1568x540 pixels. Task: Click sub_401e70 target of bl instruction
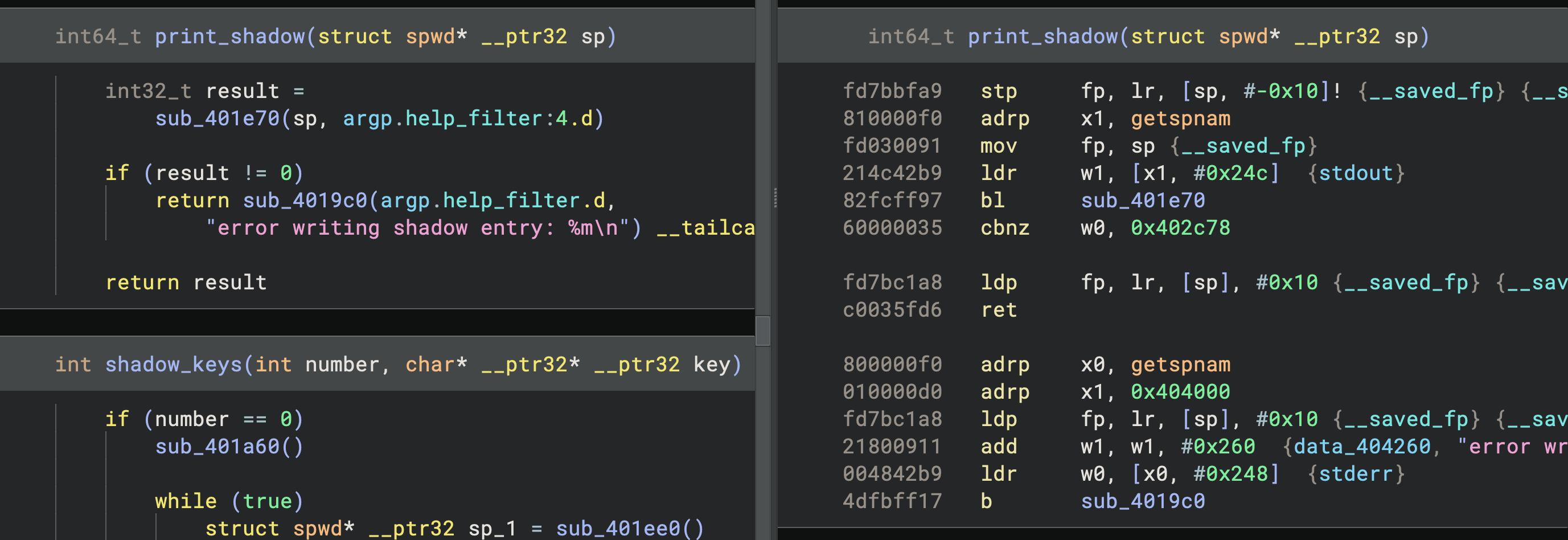pyautogui.click(x=1143, y=201)
